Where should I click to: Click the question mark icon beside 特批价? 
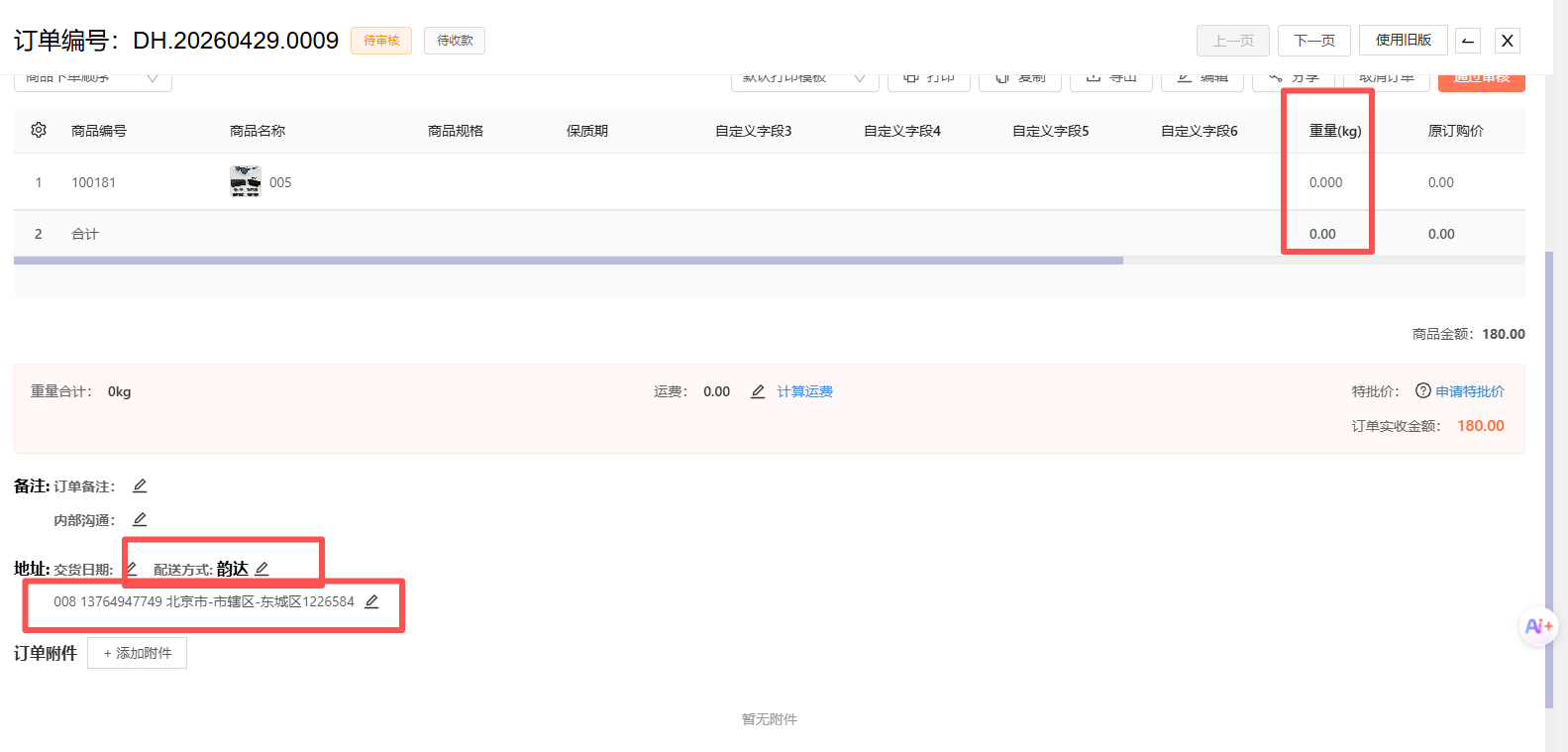click(x=1423, y=390)
